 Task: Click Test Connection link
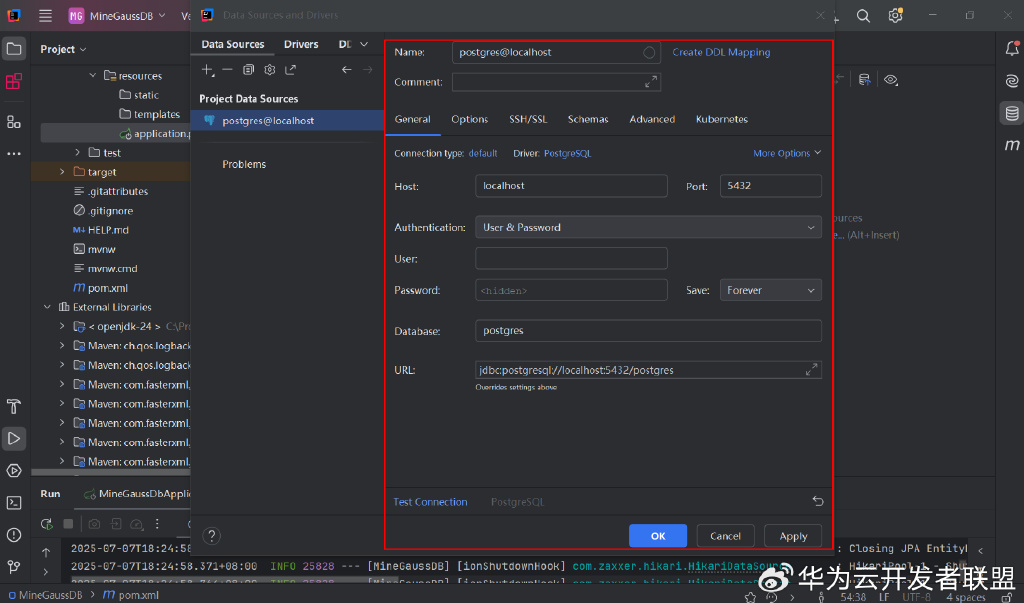[430, 502]
